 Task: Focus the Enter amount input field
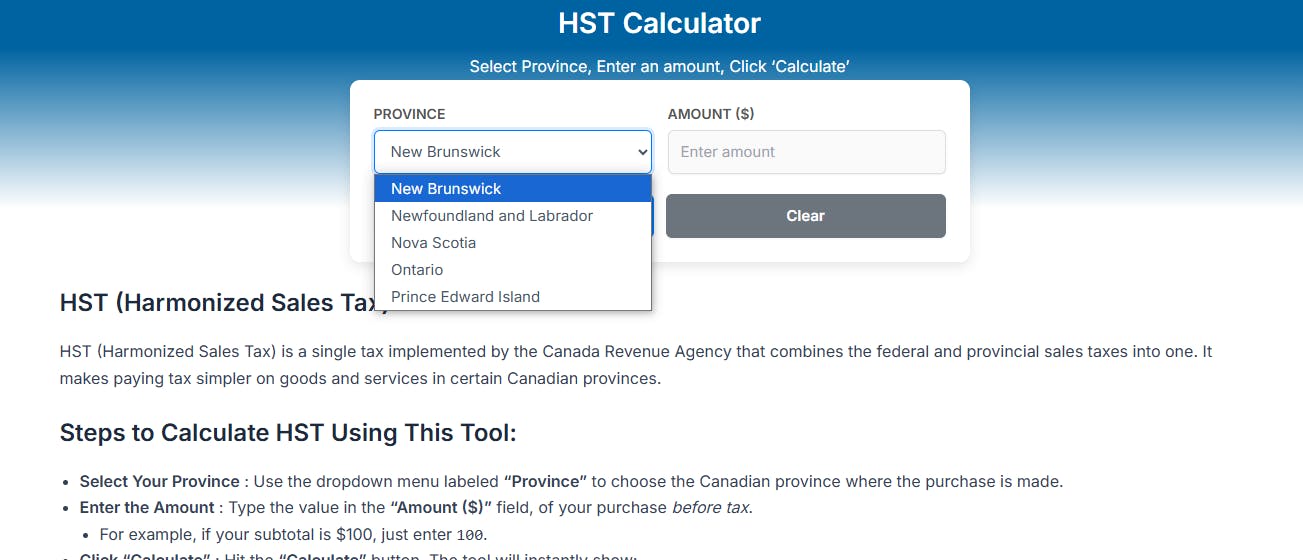tap(806, 152)
